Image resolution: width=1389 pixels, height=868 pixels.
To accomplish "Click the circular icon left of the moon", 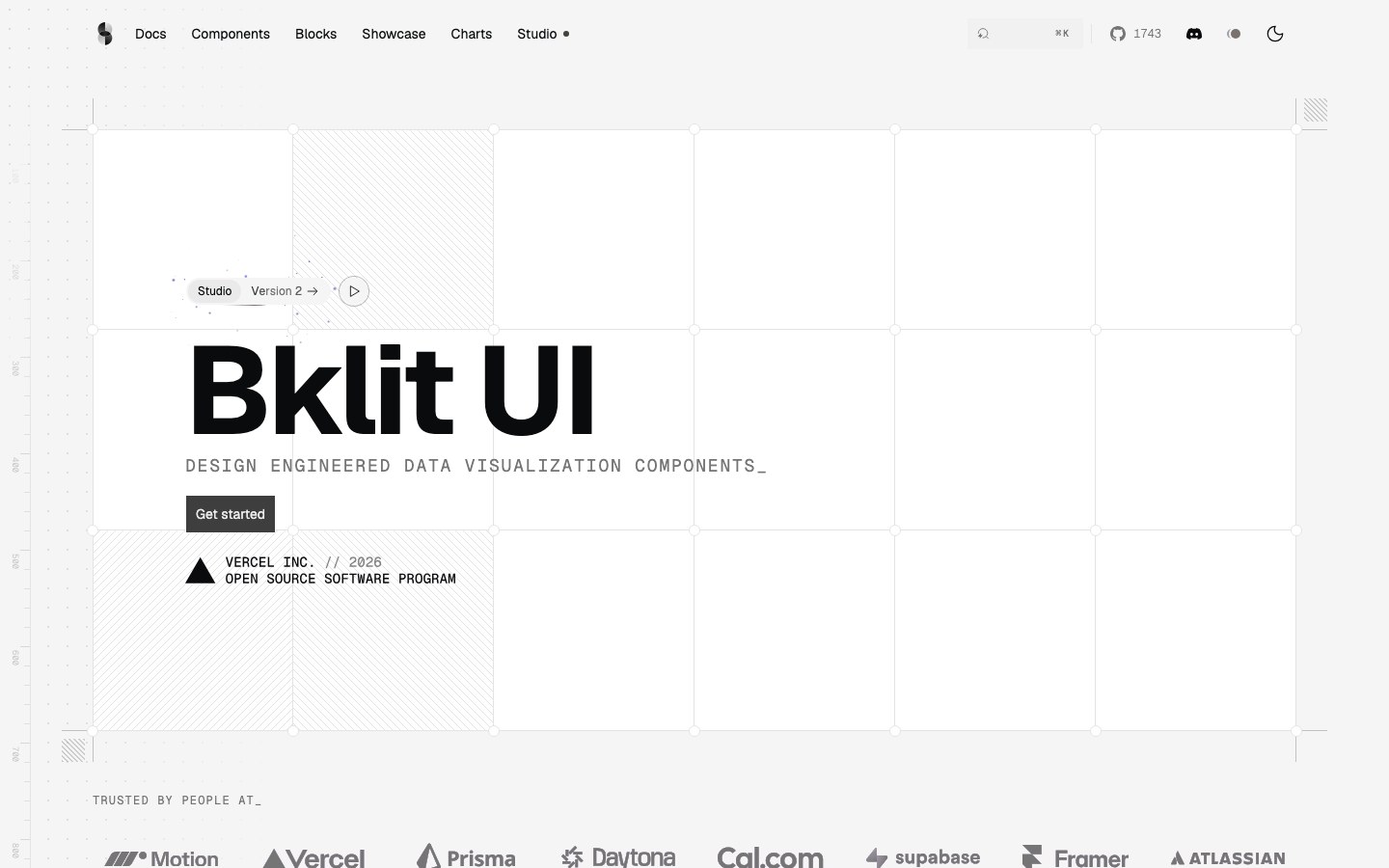I will pos(1234,34).
